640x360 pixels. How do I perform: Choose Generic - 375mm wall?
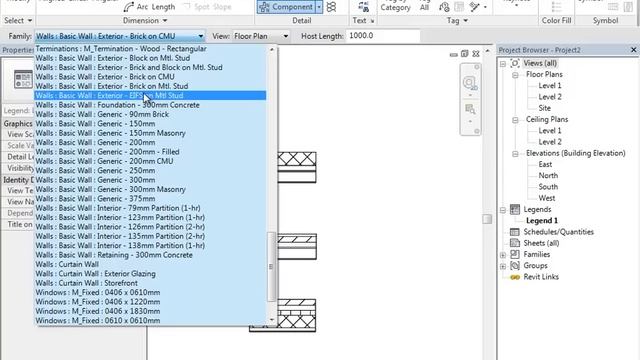click(150, 199)
